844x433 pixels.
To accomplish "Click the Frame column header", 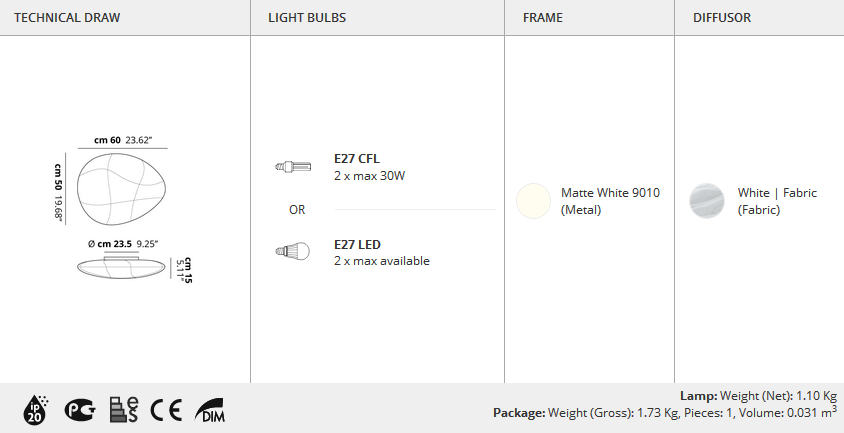I will coord(543,18).
